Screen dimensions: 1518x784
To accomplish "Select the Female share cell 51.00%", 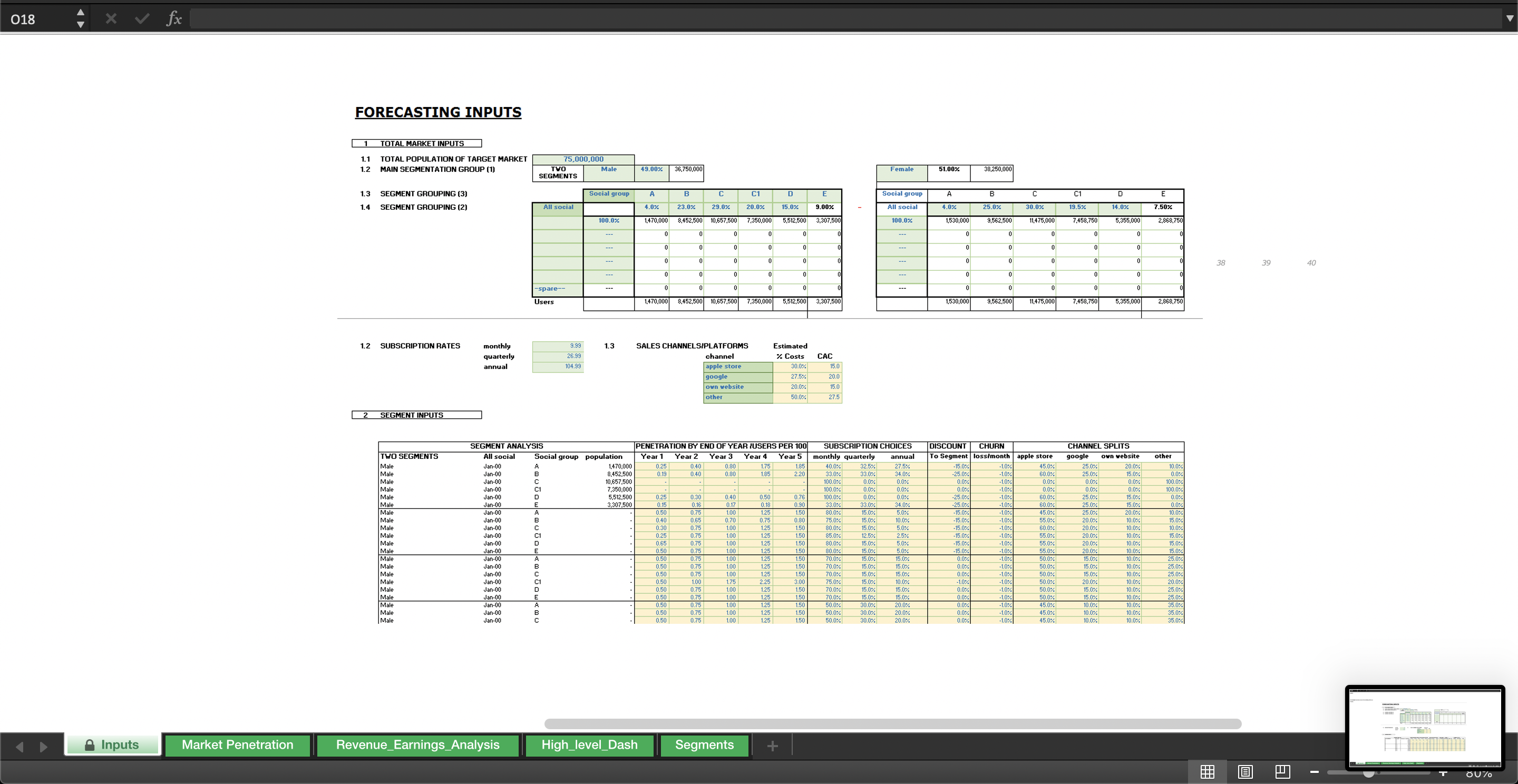I will coord(949,173).
